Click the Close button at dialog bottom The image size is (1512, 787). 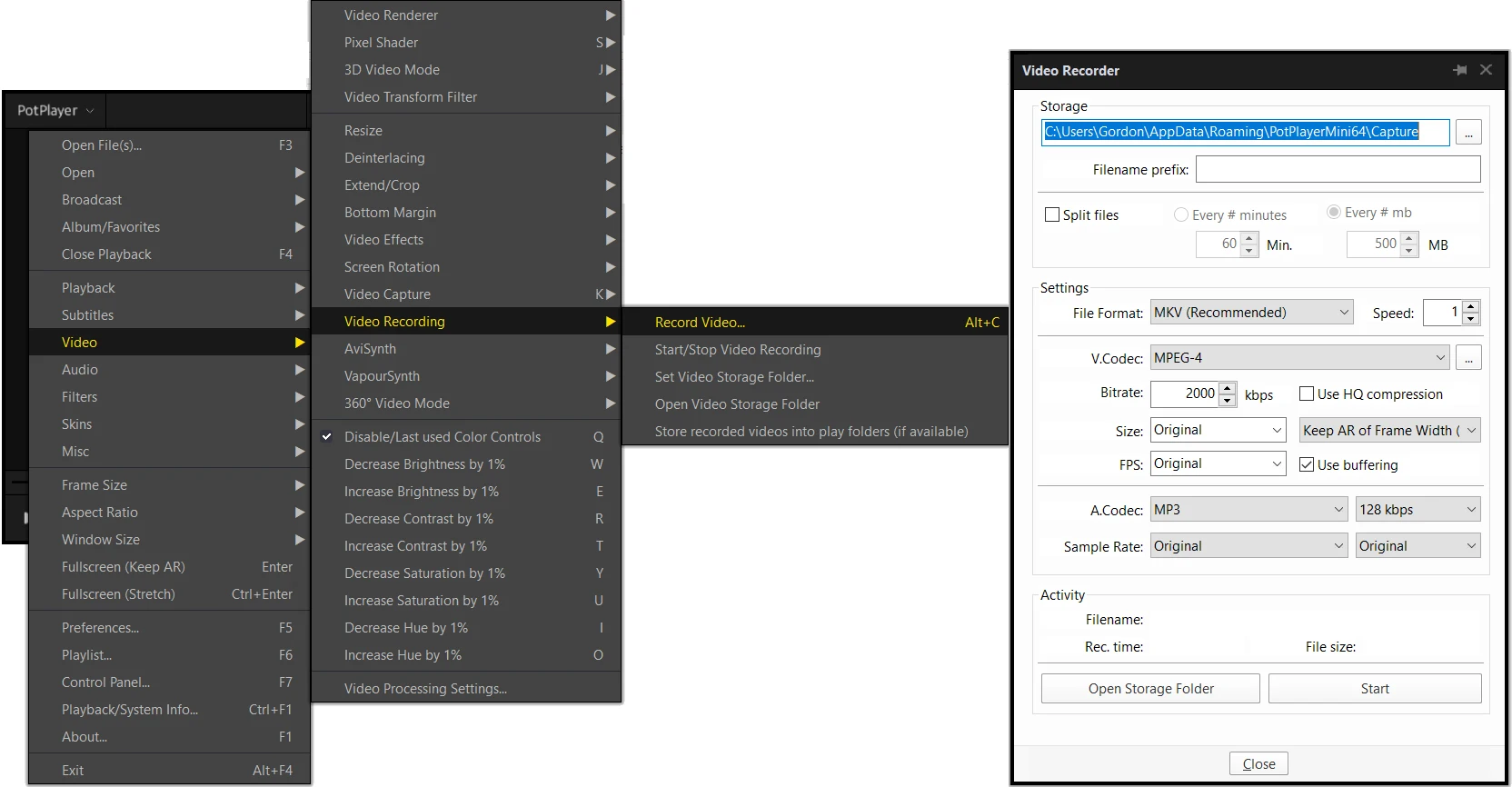point(1258,764)
